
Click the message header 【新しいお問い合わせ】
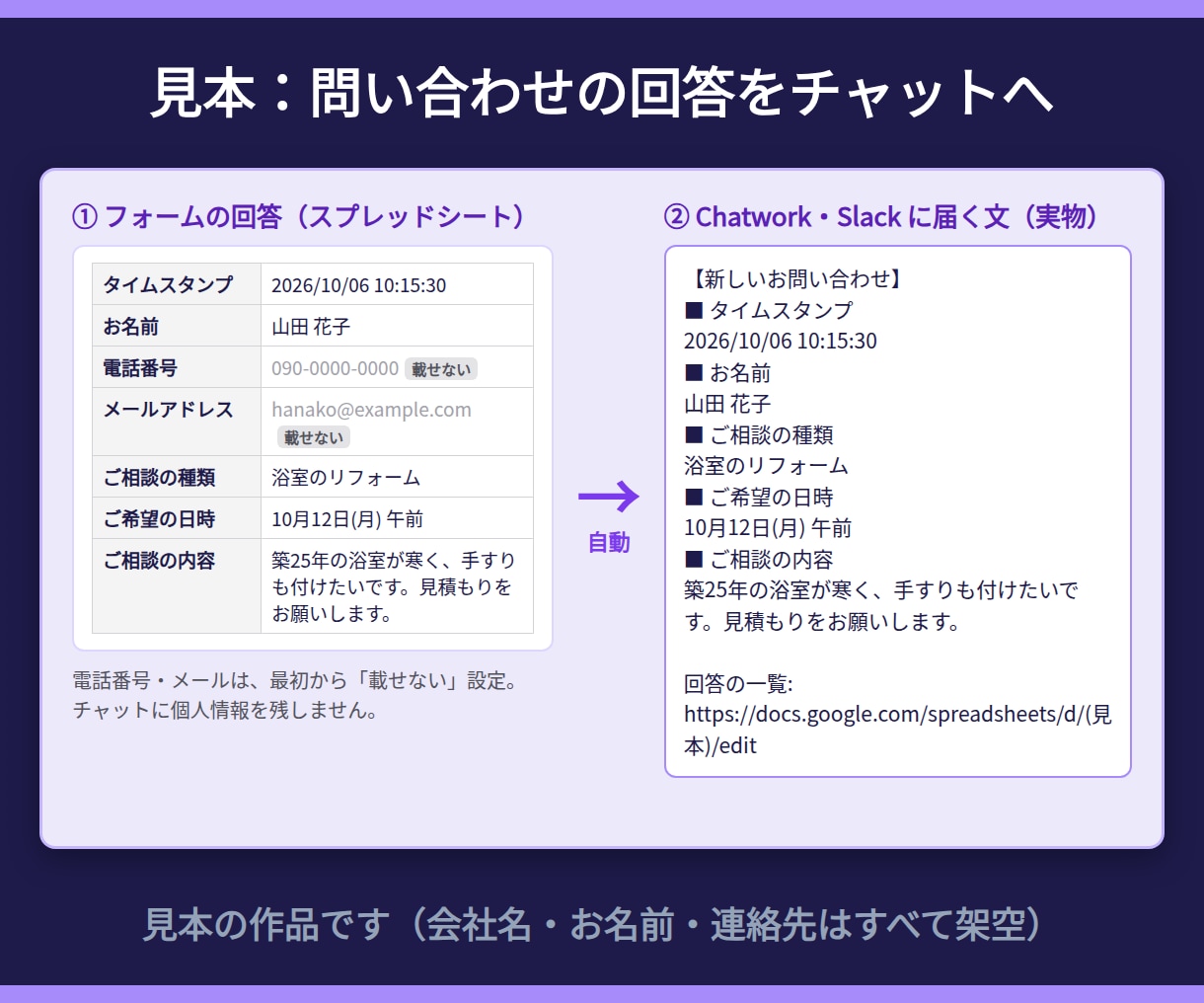coord(794,278)
